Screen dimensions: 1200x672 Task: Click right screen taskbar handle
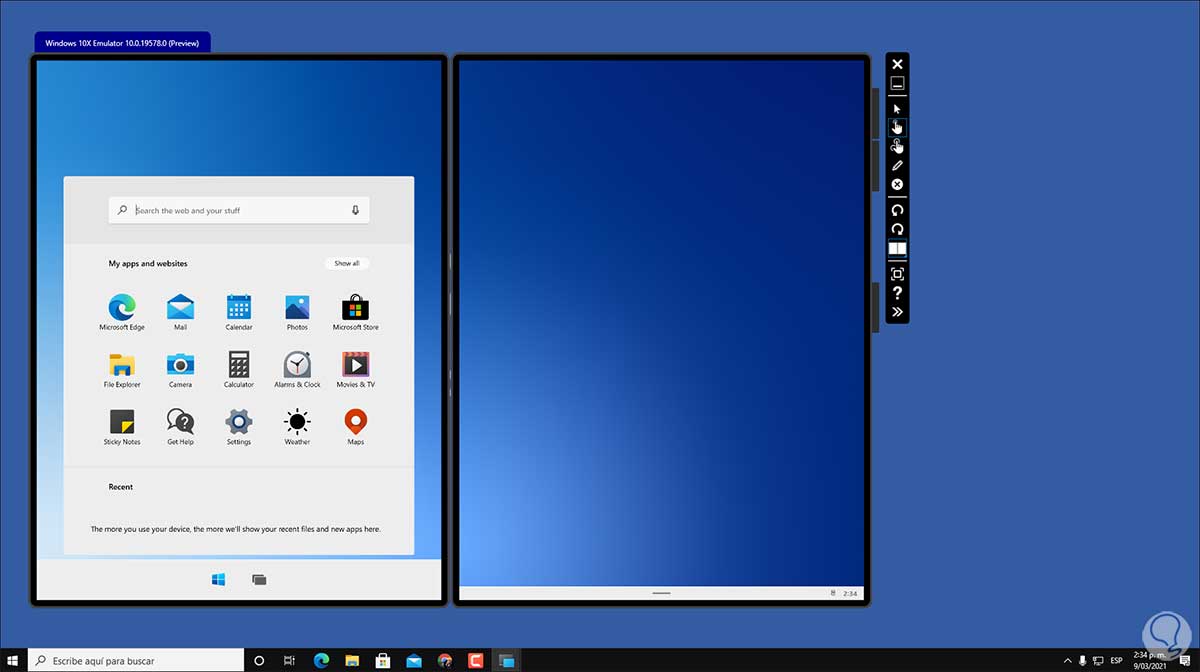661,593
